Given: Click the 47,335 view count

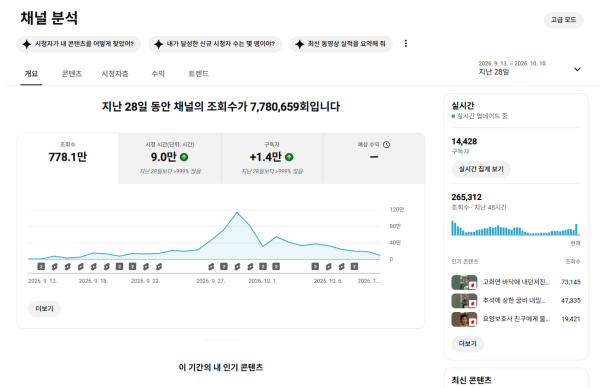Looking at the screenshot, I should [x=571, y=300].
